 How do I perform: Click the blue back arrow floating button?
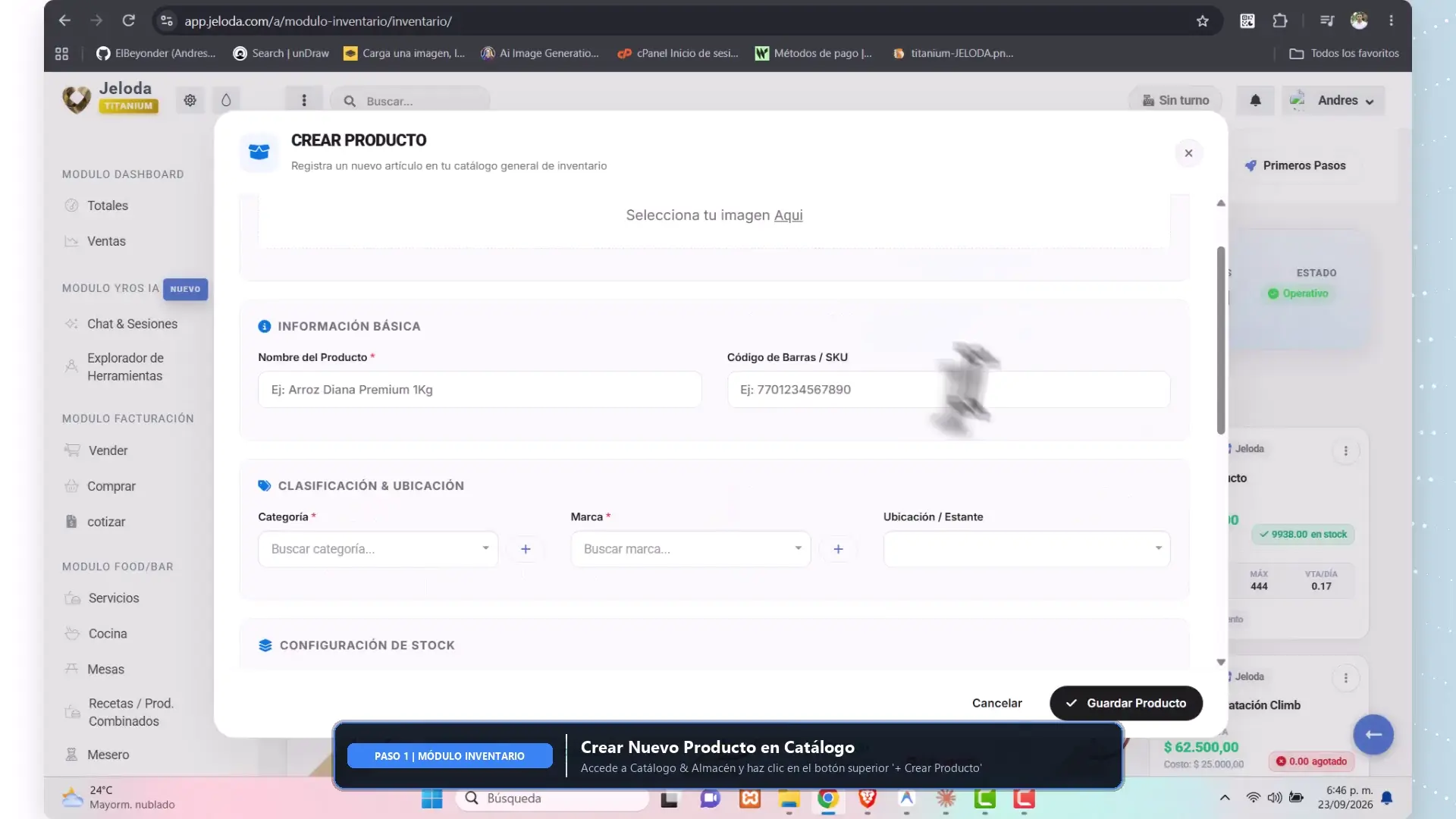tap(1373, 734)
